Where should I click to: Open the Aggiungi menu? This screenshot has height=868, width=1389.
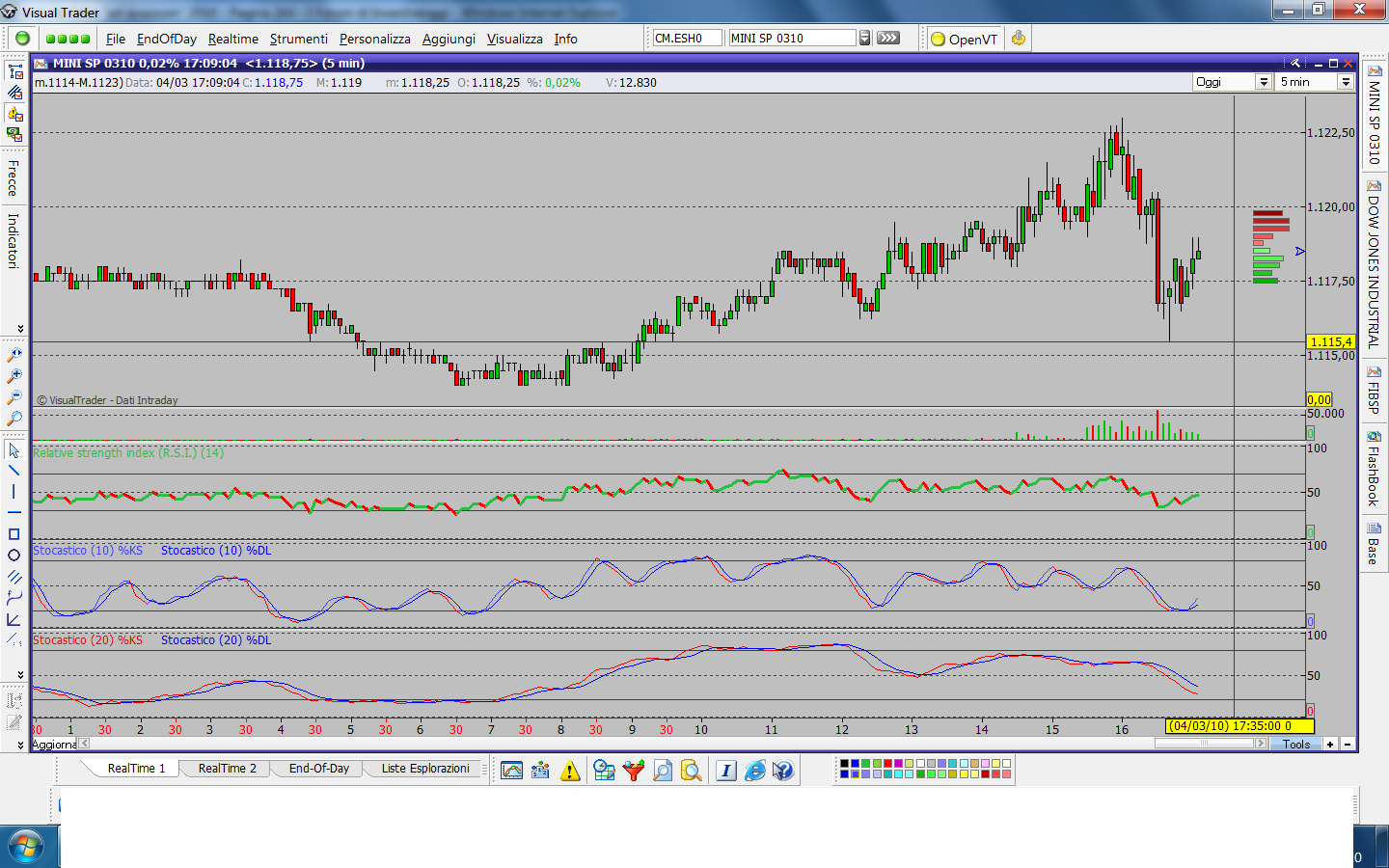(449, 39)
